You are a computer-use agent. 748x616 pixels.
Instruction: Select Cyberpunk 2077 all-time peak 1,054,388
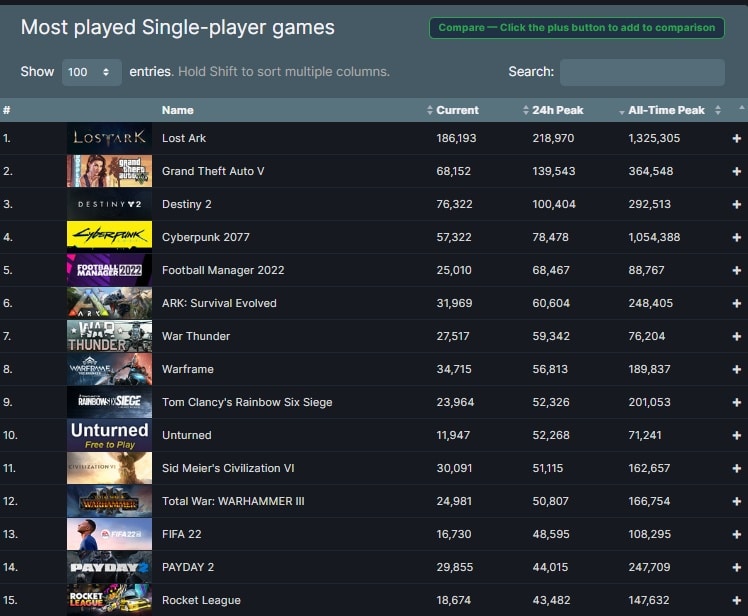(654, 237)
